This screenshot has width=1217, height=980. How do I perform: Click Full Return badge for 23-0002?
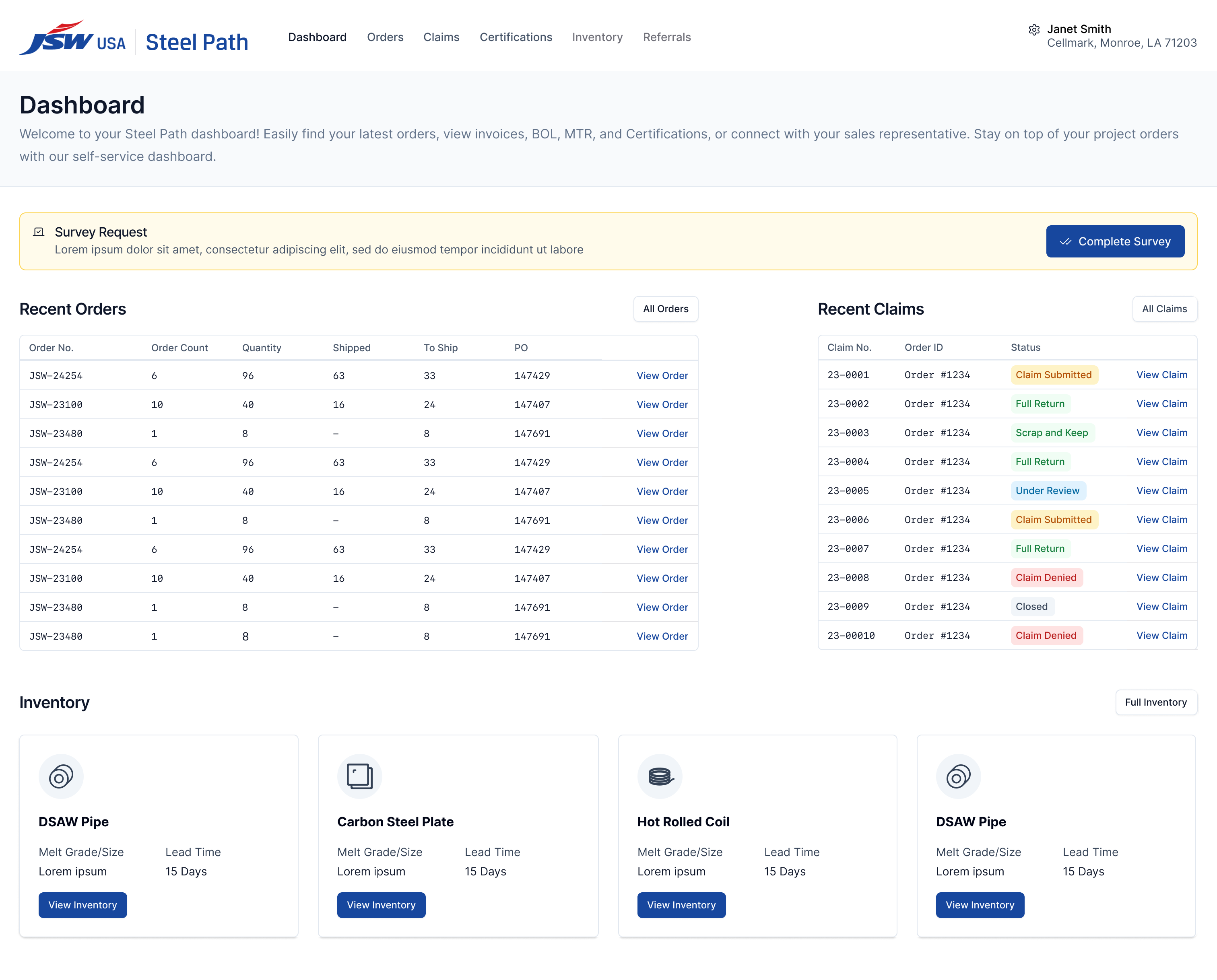point(1040,404)
